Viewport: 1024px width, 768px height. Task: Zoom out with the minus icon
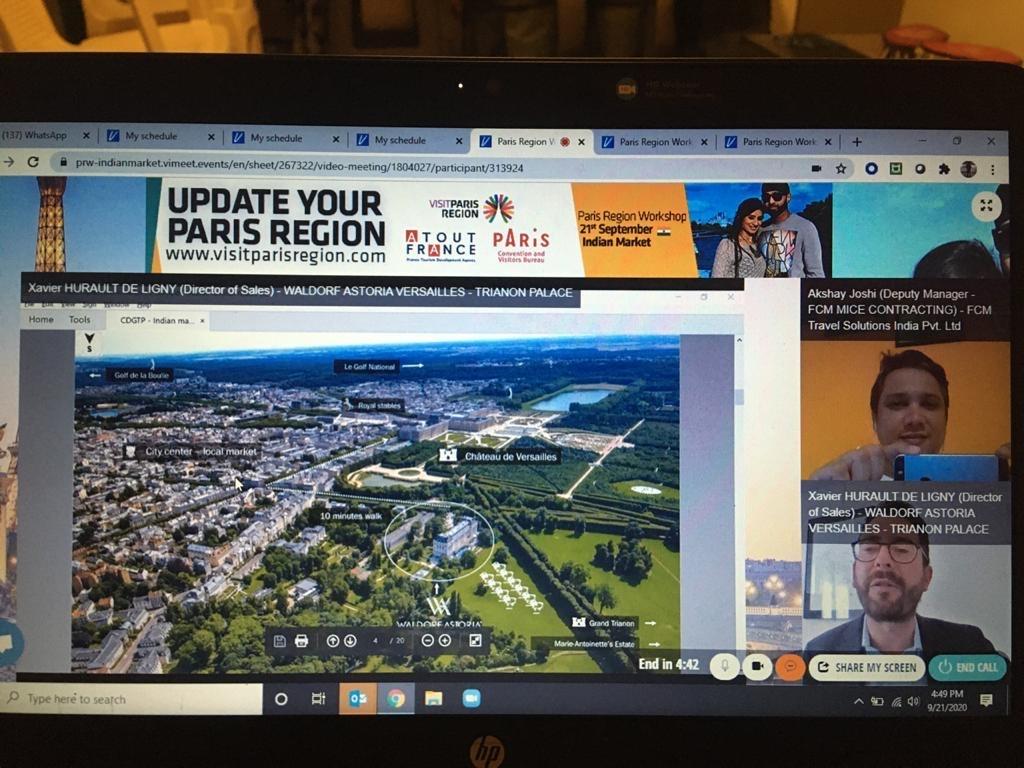427,641
